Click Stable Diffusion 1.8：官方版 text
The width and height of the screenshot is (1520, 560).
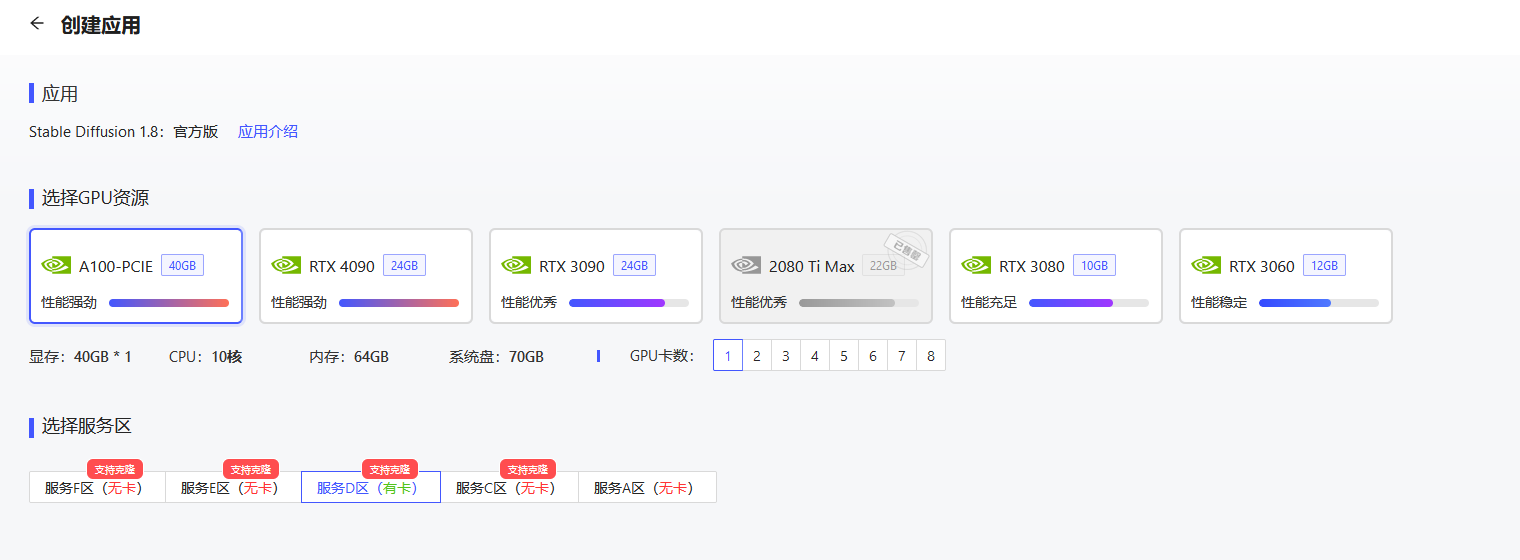coord(124,131)
